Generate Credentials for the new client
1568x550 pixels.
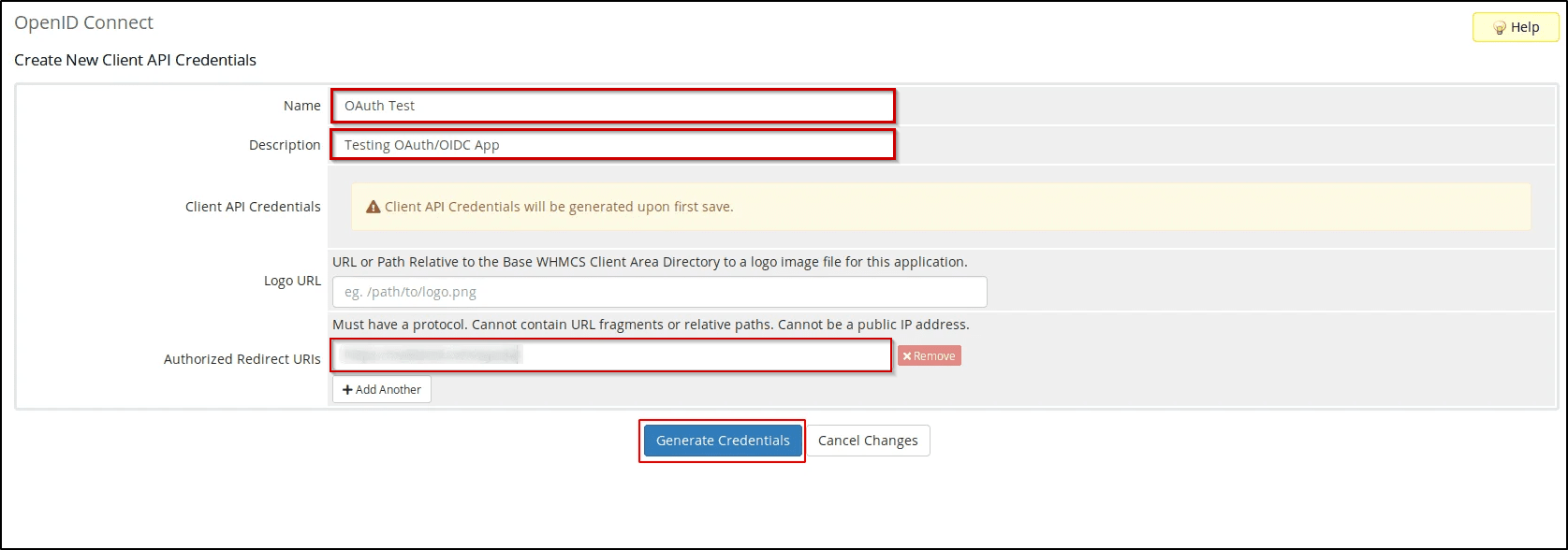(722, 440)
